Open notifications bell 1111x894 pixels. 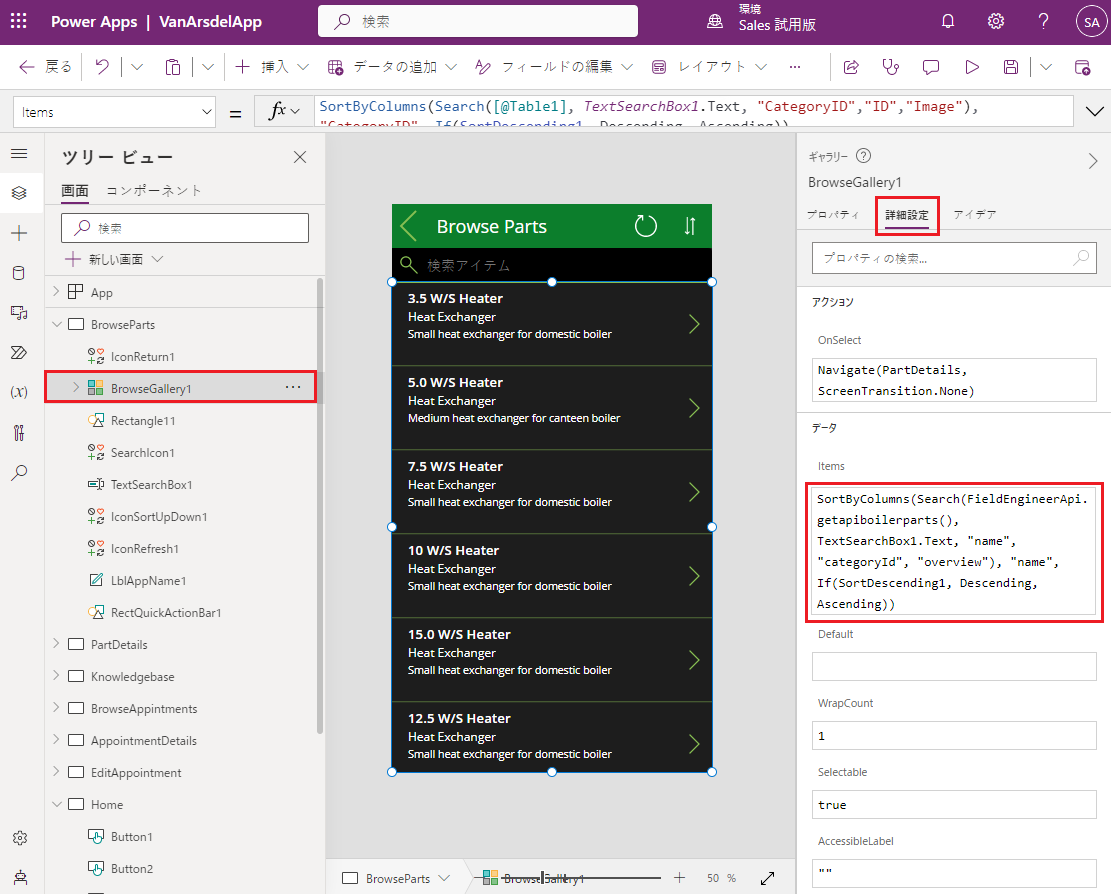(x=948, y=21)
